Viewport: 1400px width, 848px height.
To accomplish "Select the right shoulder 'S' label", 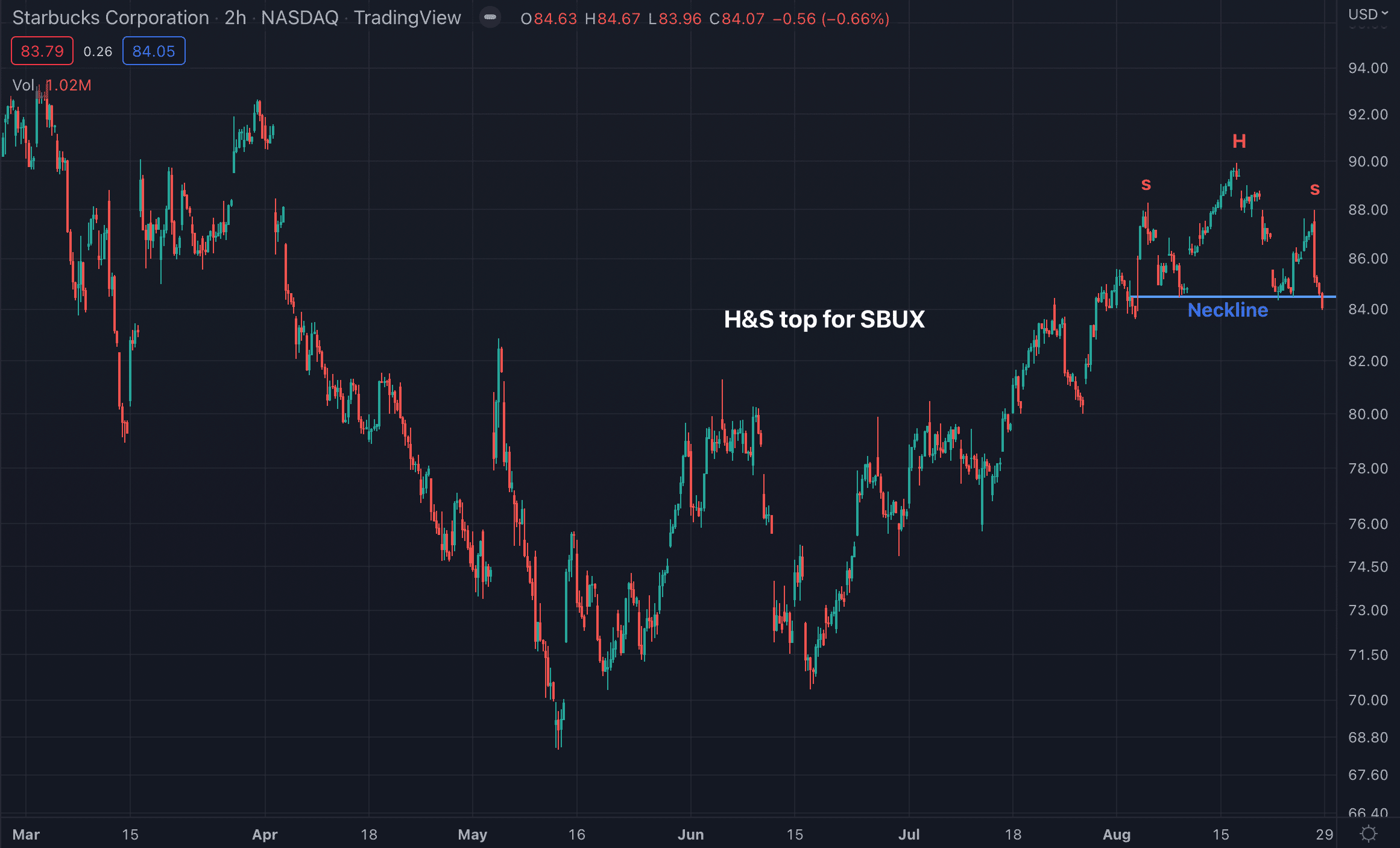I will [x=1314, y=189].
